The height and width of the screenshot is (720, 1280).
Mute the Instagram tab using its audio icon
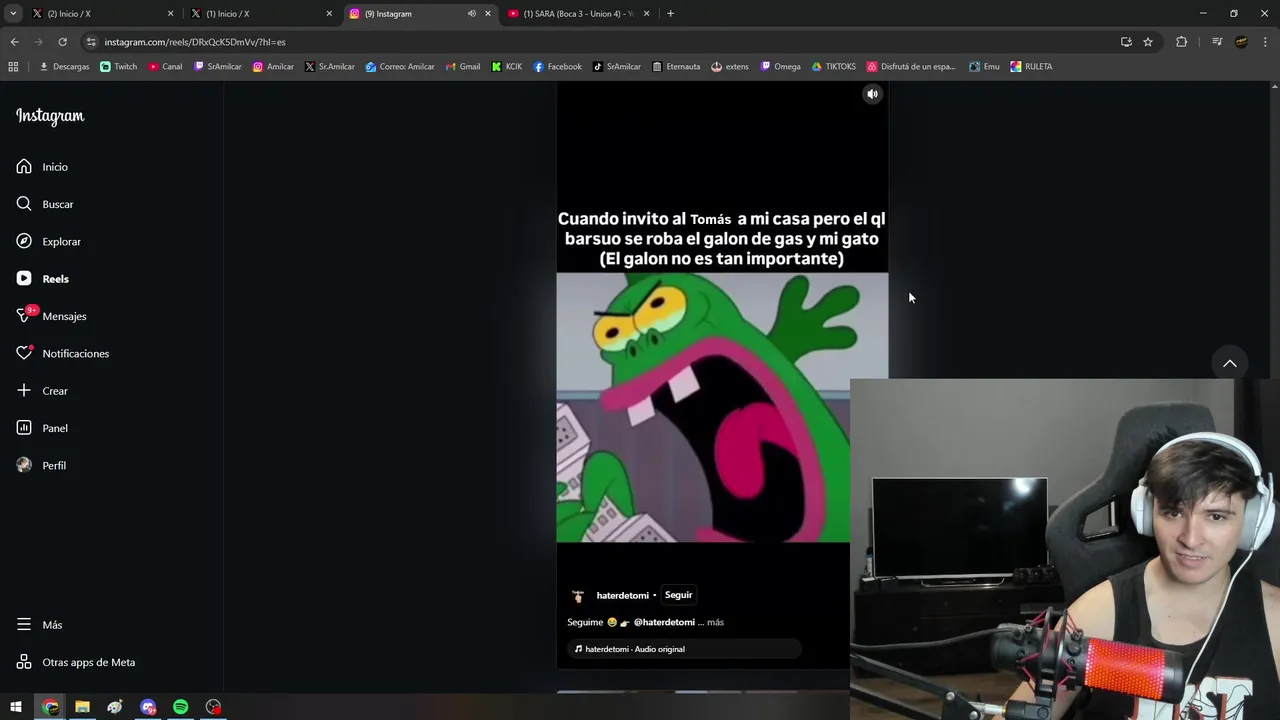[x=472, y=14]
